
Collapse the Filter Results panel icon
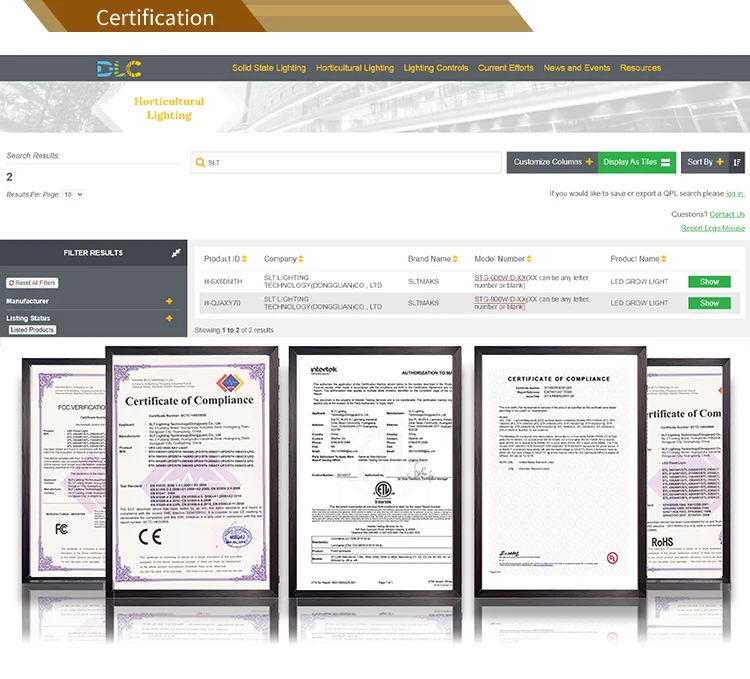176,253
